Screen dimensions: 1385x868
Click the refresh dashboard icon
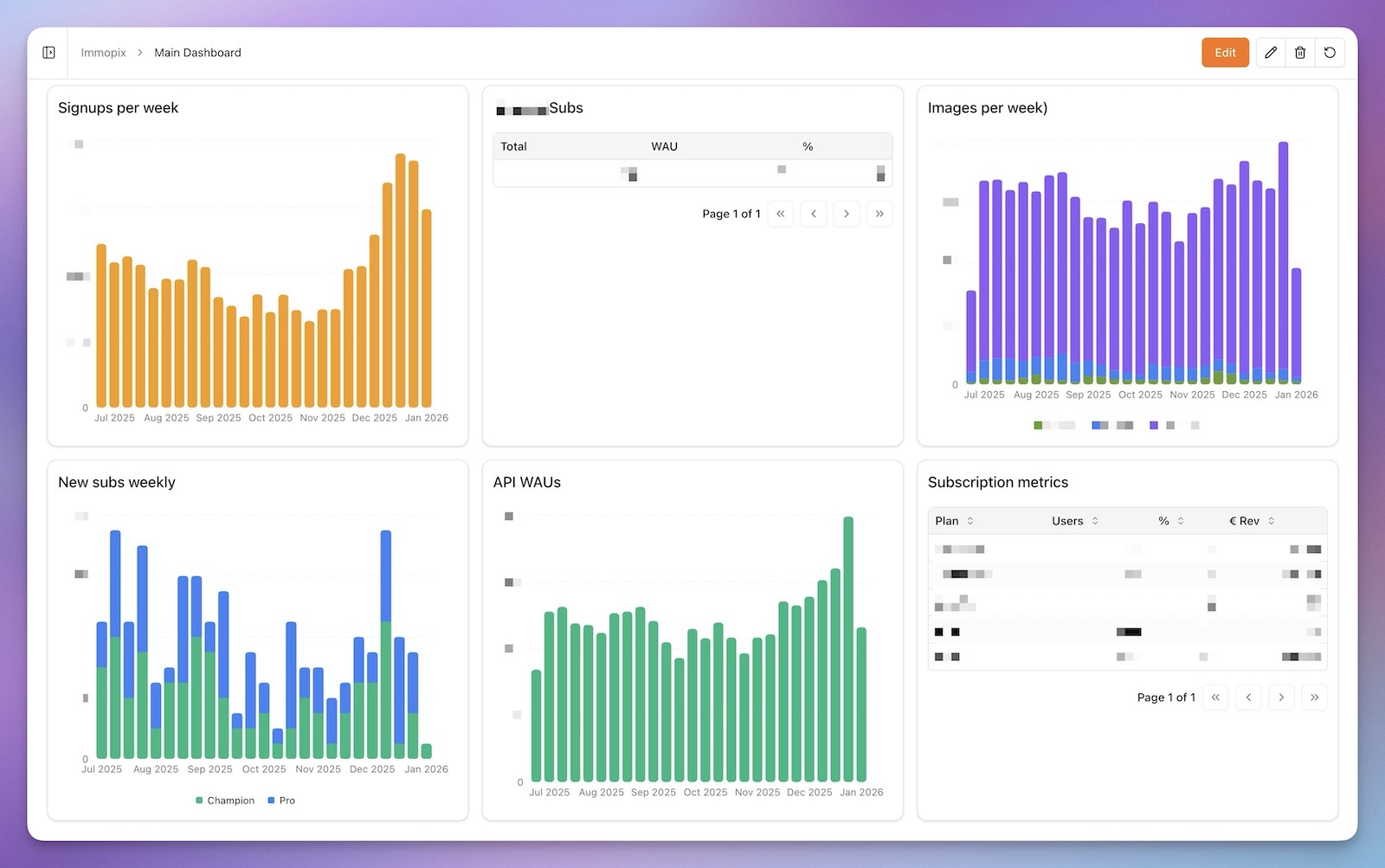pos(1330,53)
